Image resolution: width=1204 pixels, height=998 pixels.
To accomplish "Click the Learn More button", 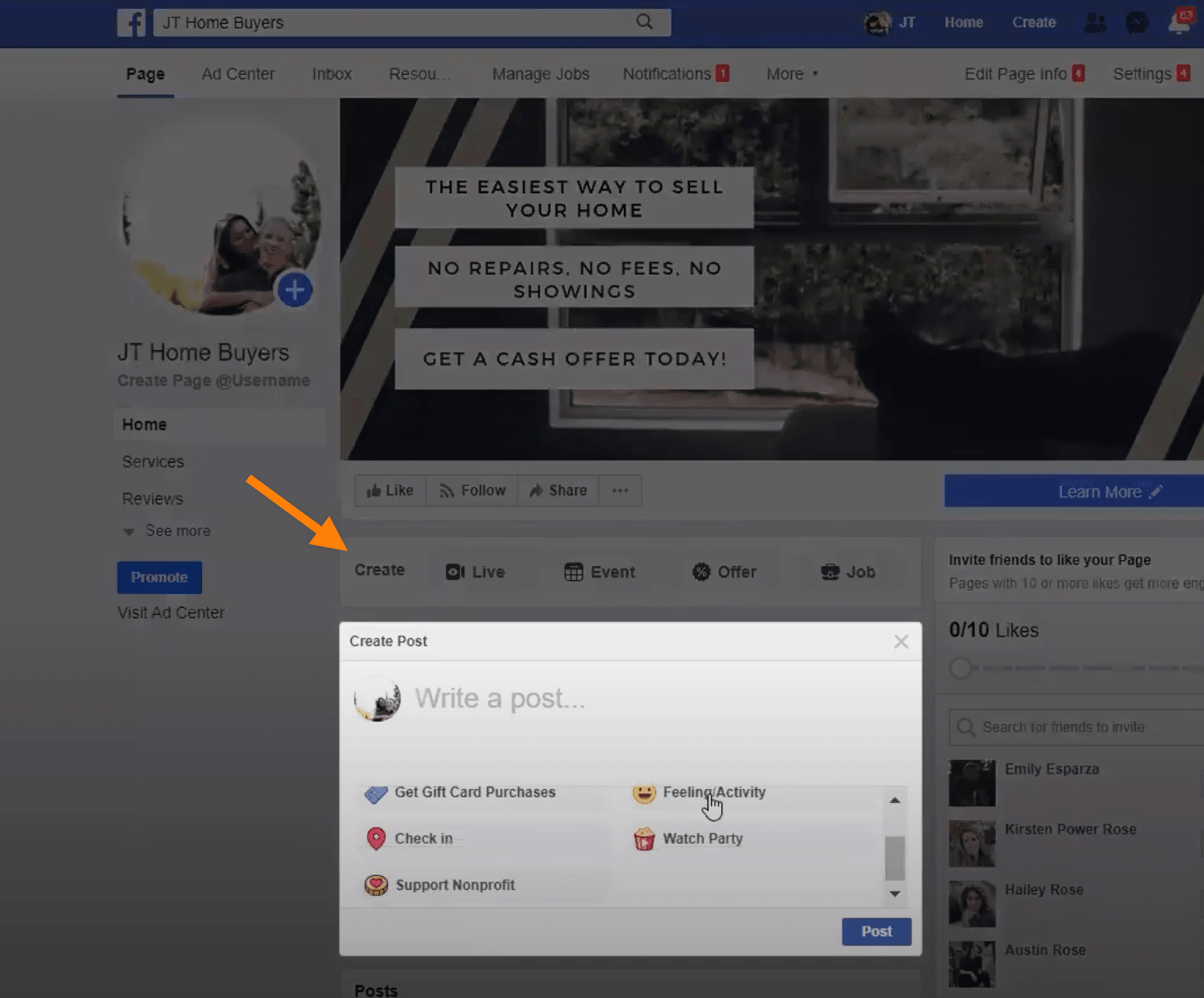I will pos(1074,491).
